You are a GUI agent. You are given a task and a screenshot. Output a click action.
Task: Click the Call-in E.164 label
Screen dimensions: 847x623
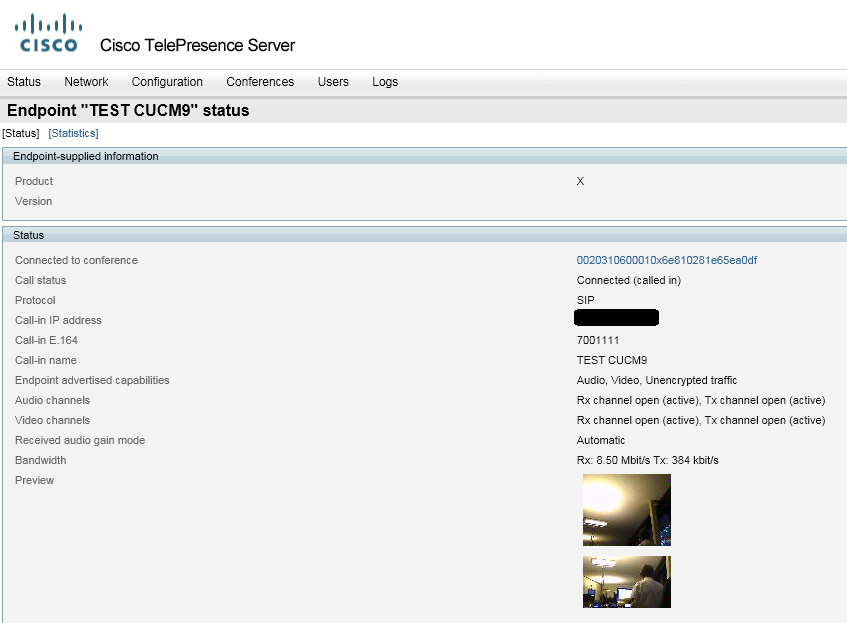tap(46, 340)
